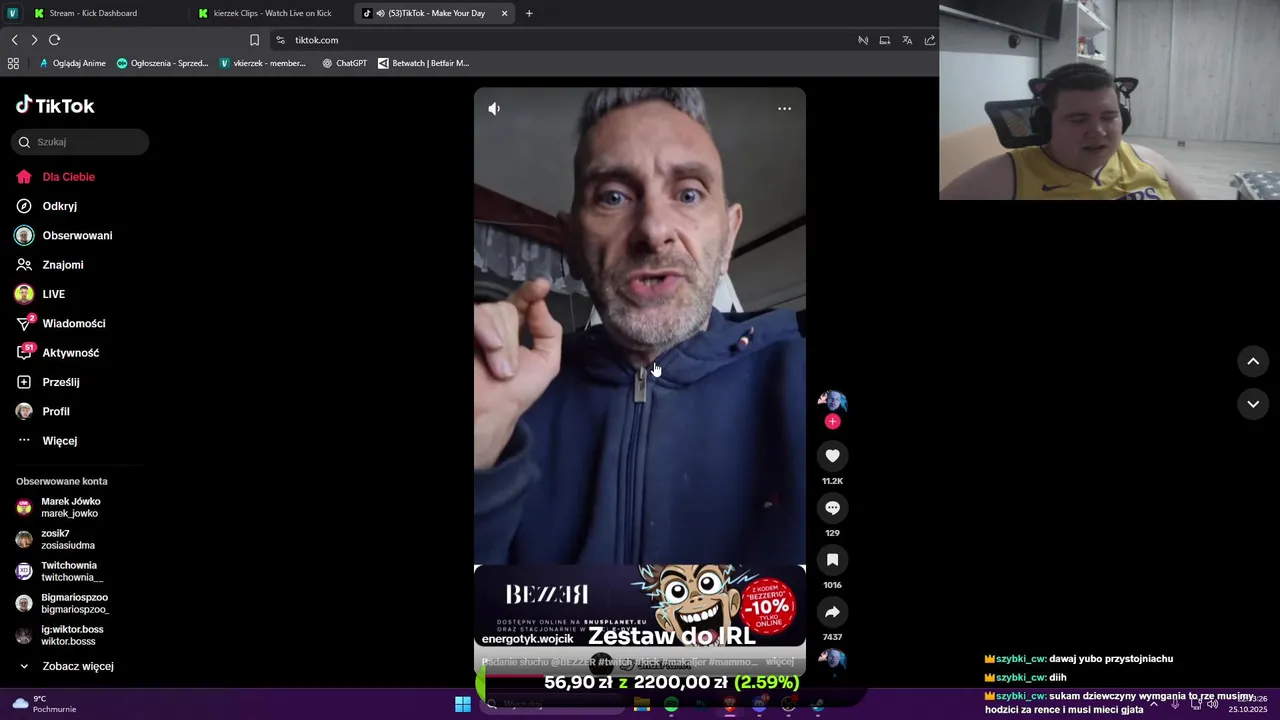Go to the next video arrow
The height and width of the screenshot is (720, 1280).
[1253, 404]
